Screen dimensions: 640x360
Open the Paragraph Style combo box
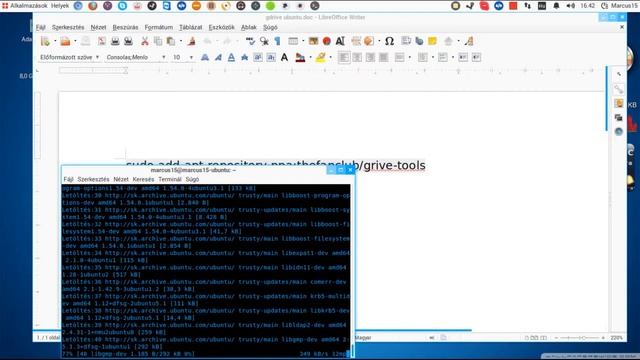(69, 58)
